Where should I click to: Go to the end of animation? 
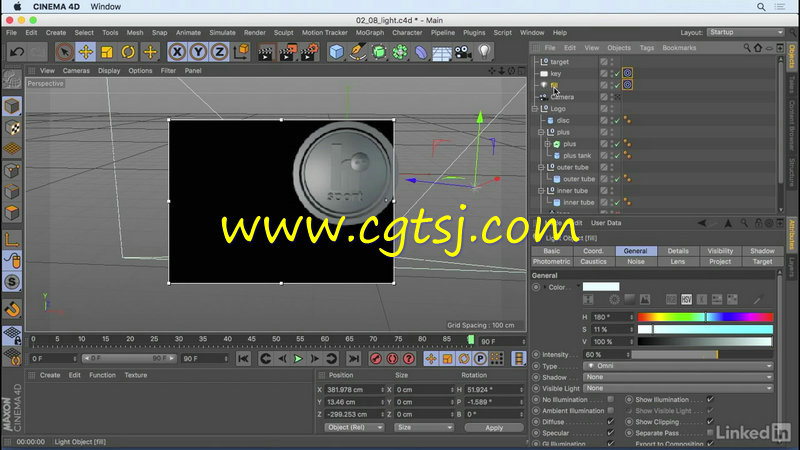pos(353,359)
